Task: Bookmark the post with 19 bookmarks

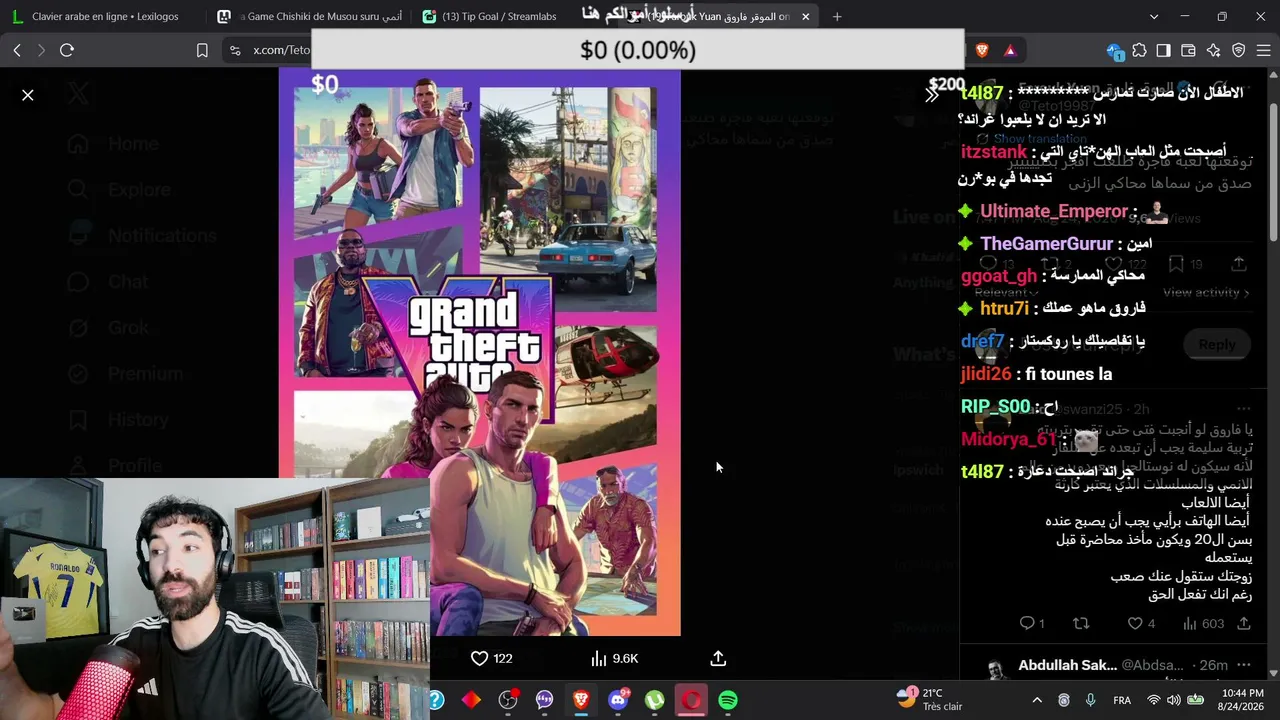Action: tap(1184, 264)
